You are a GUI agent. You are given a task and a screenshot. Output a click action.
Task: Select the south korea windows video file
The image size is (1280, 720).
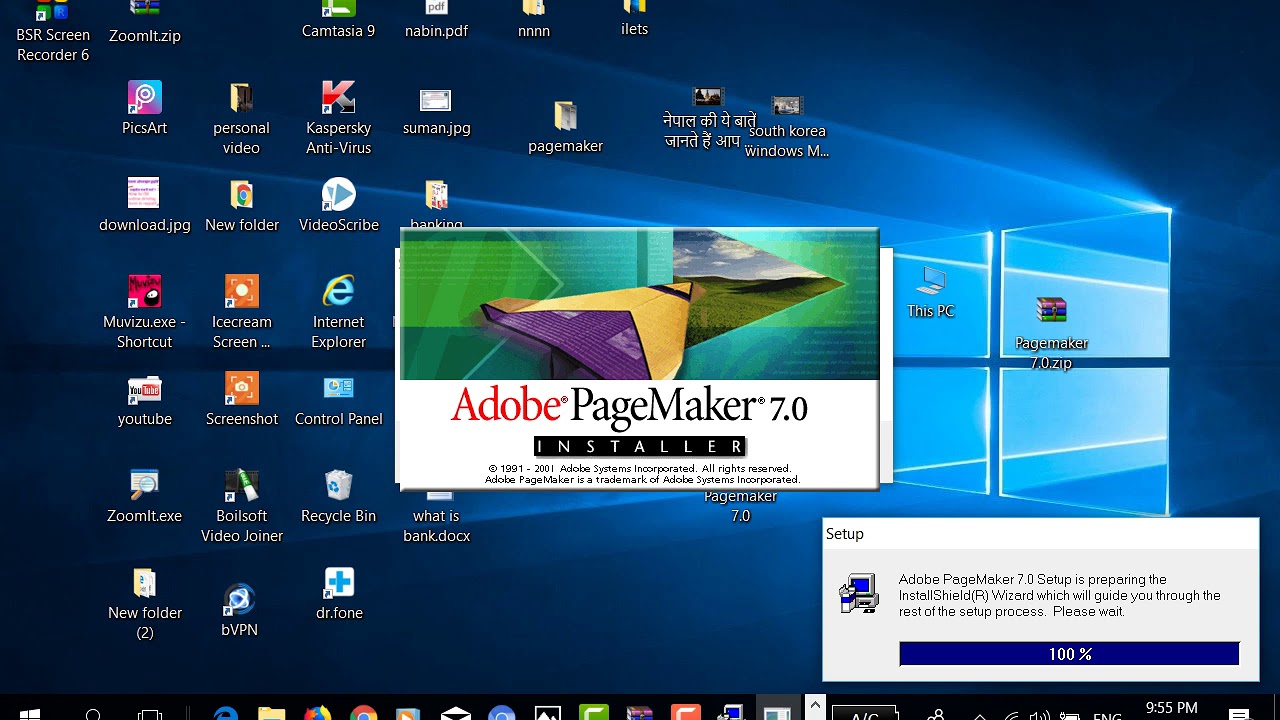click(x=787, y=106)
